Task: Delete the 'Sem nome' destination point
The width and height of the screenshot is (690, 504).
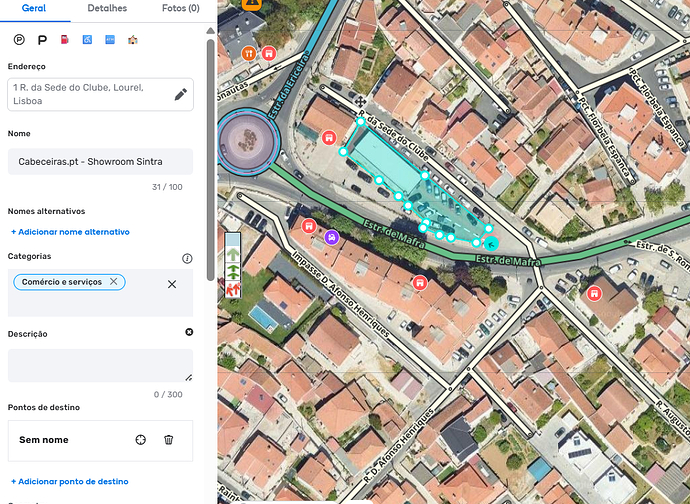Action: [169, 440]
